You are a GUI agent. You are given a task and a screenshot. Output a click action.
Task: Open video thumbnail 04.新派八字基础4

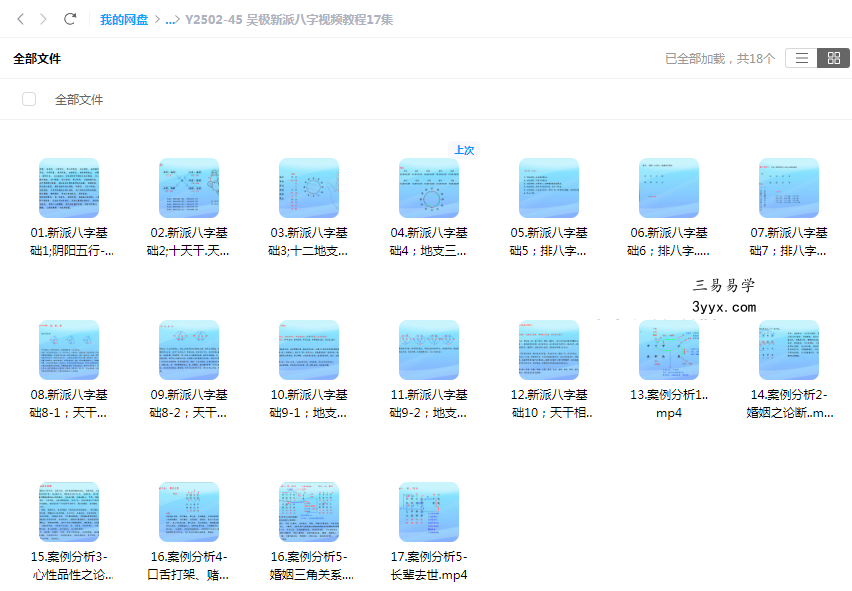[x=429, y=188]
